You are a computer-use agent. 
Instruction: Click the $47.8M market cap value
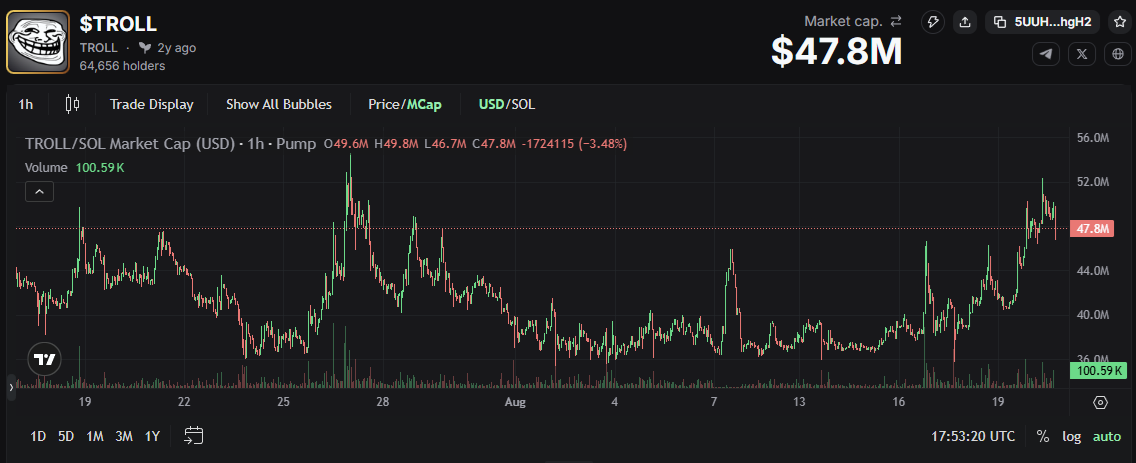coord(837,51)
